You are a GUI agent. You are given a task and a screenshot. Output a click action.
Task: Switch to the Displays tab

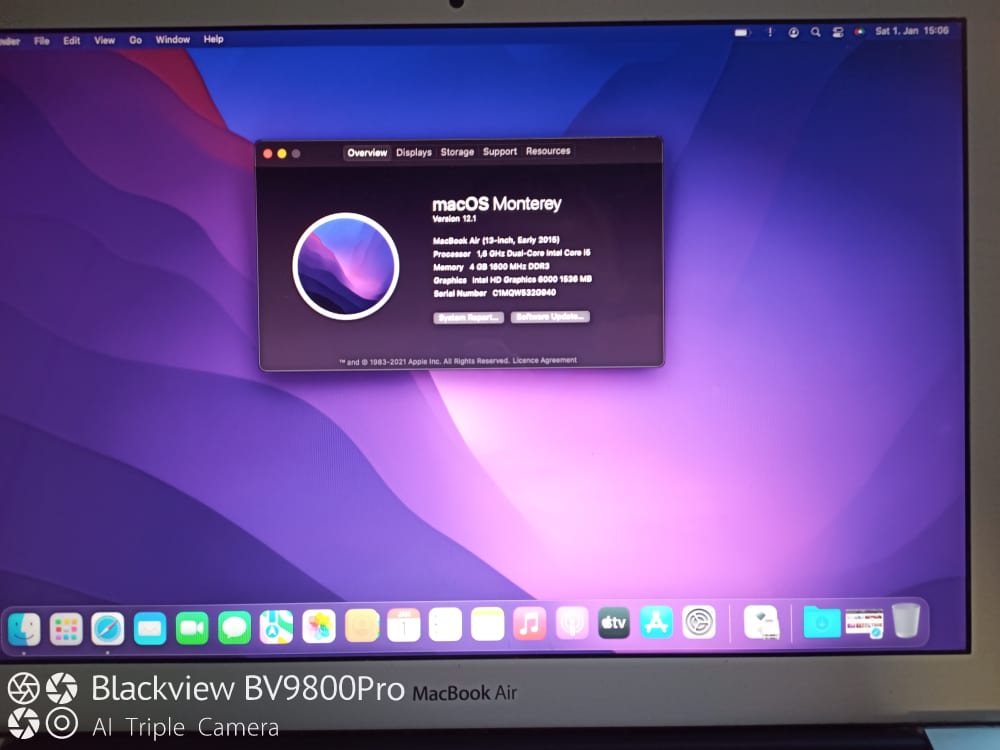pos(414,152)
